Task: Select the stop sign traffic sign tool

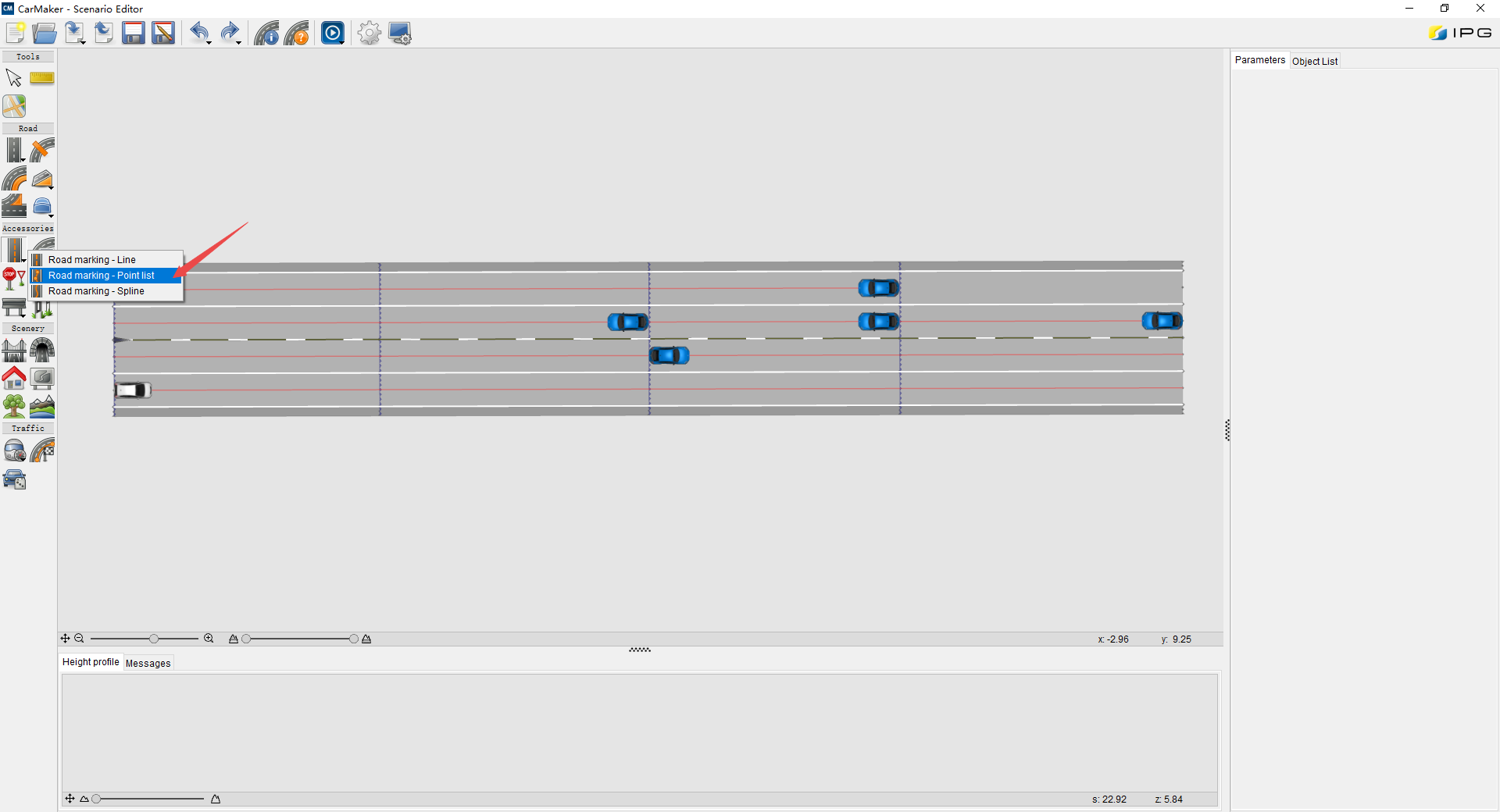Action: [x=14, y=278]
